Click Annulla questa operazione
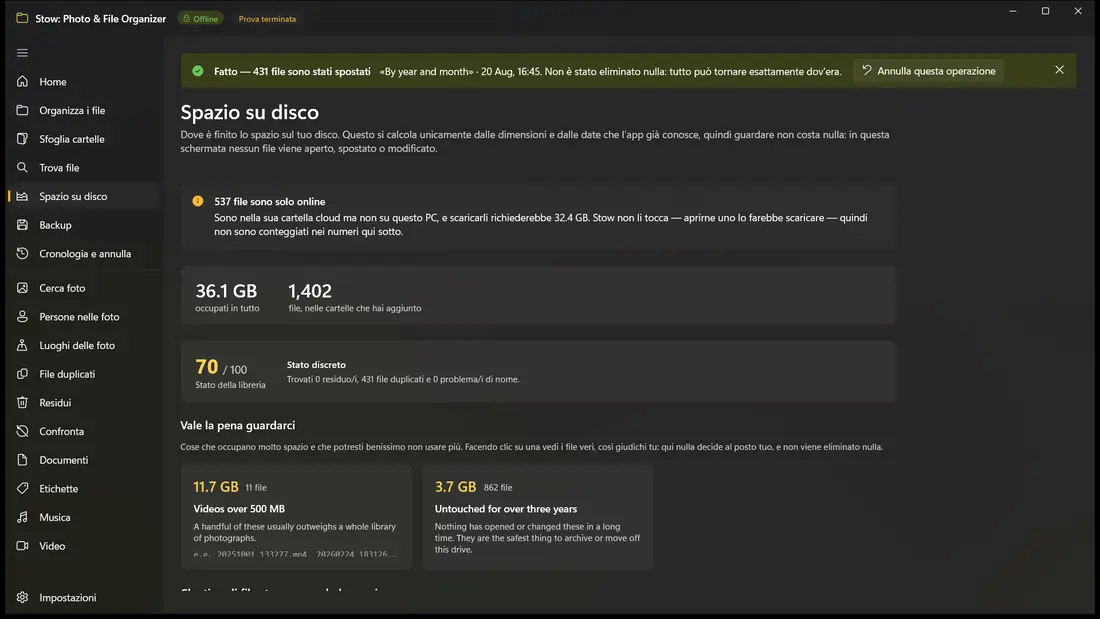Screen dimensions: 1100x619 pyautogui.click(x=928, y=71)
